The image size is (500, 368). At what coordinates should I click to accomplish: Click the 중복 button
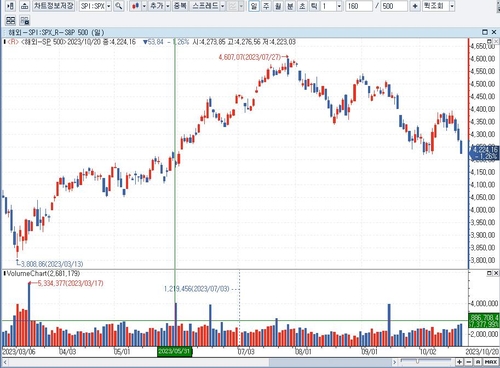180,6
